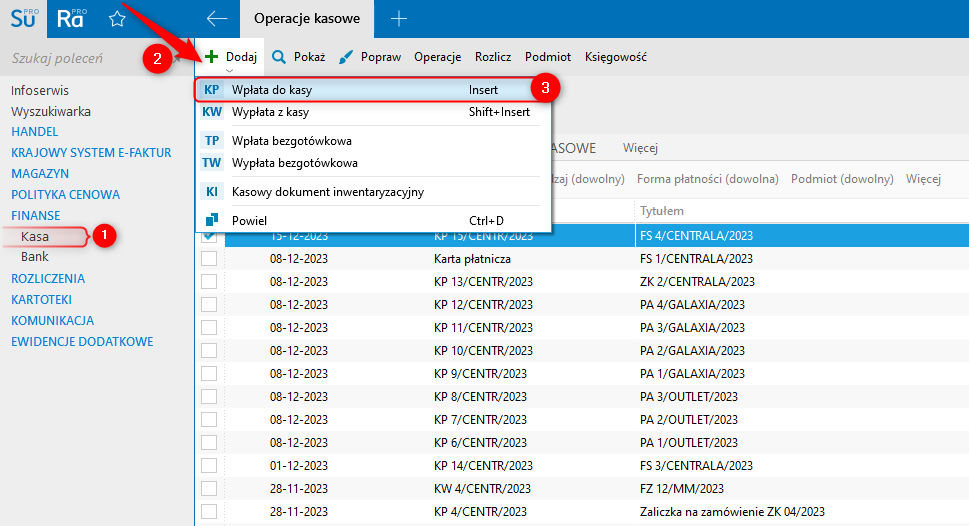The image size is (969, 526).
Task: Click the KW icon for Wypłata z kasy
Action: tap(212, 112)
